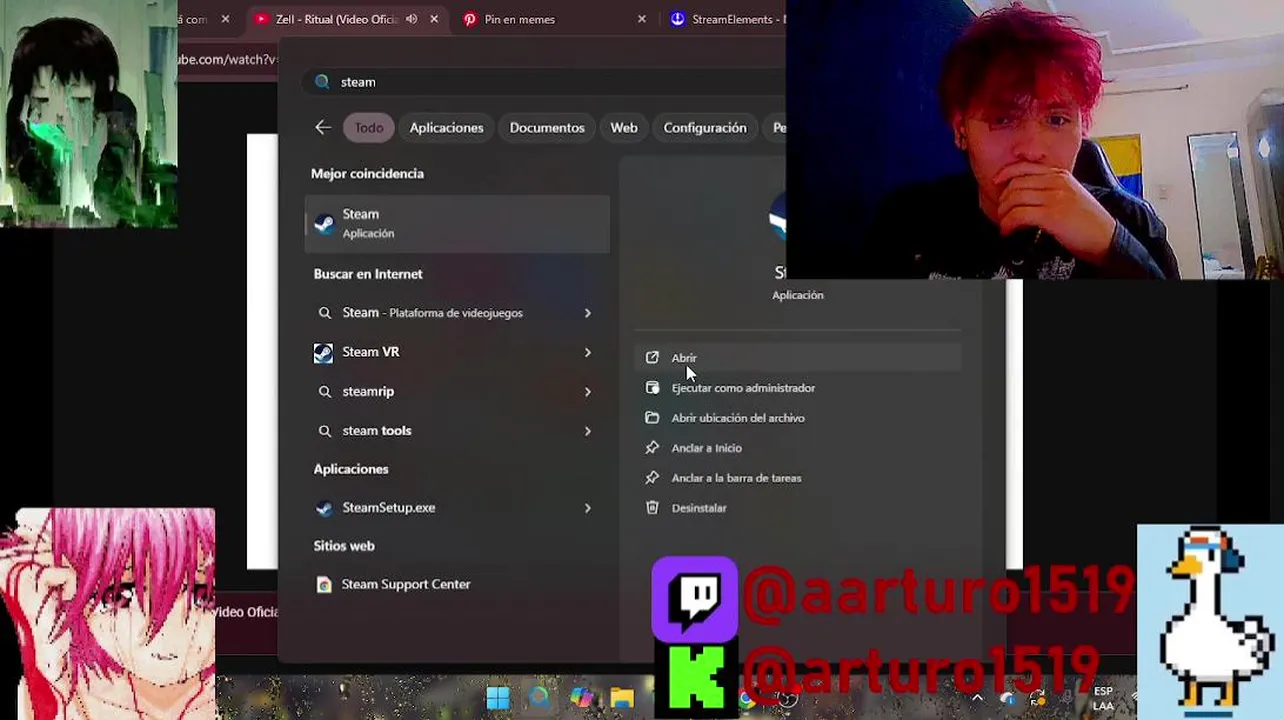Switch to the 'Documentos' filter tab
This screenshot has height=720, width=1284.
[x=547, y=127]
